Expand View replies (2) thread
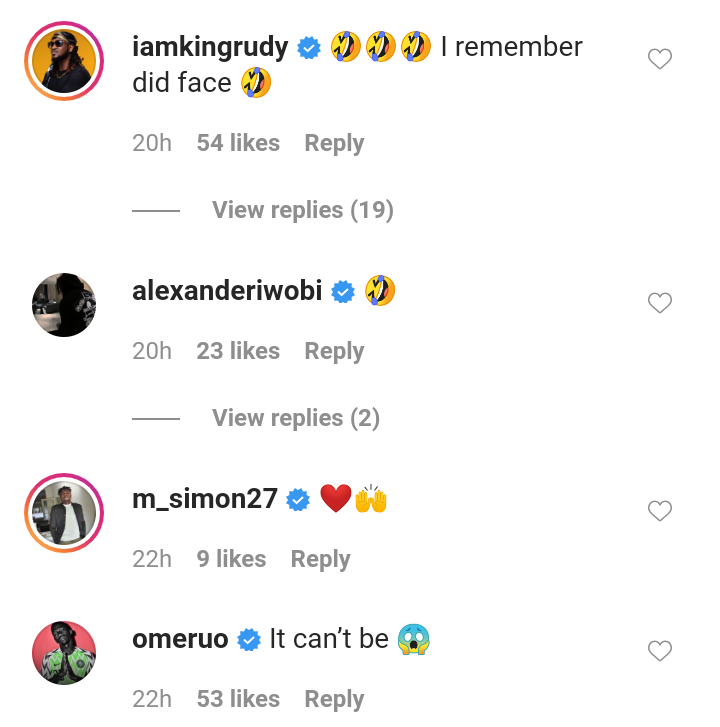720x727 pixels. tap(296, 418)
